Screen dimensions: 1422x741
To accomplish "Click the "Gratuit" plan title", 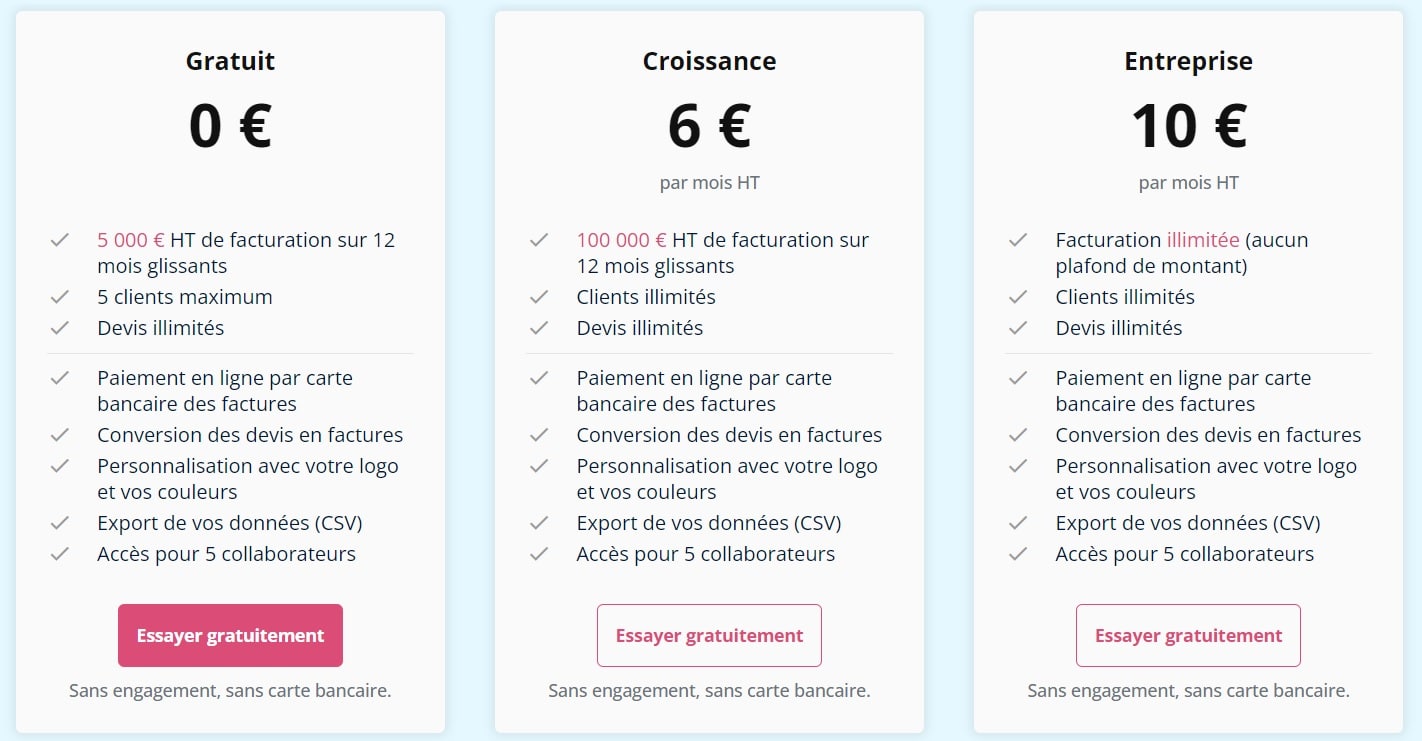I will pos(230,61).
